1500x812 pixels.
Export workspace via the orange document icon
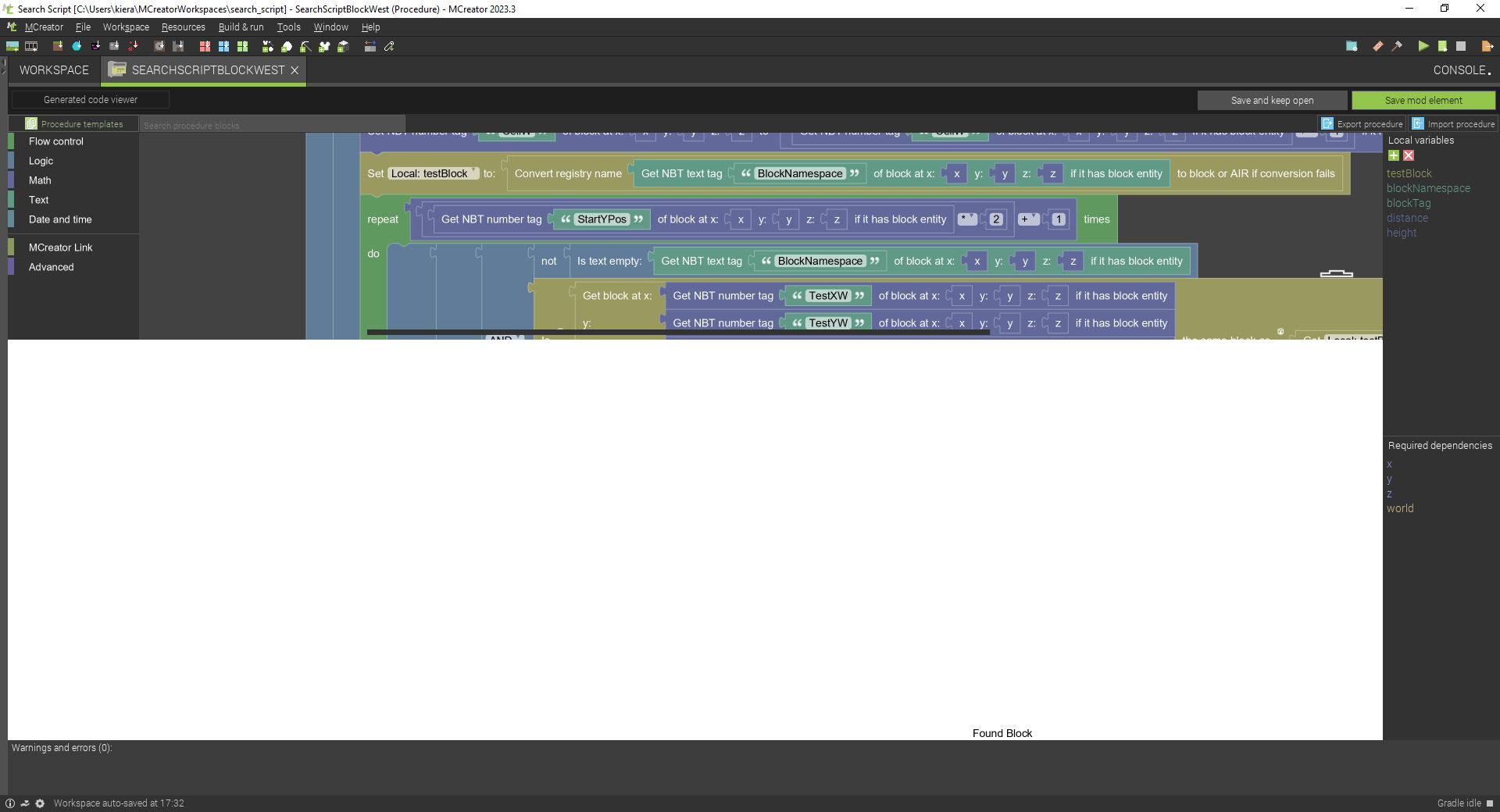[1487, 46]
